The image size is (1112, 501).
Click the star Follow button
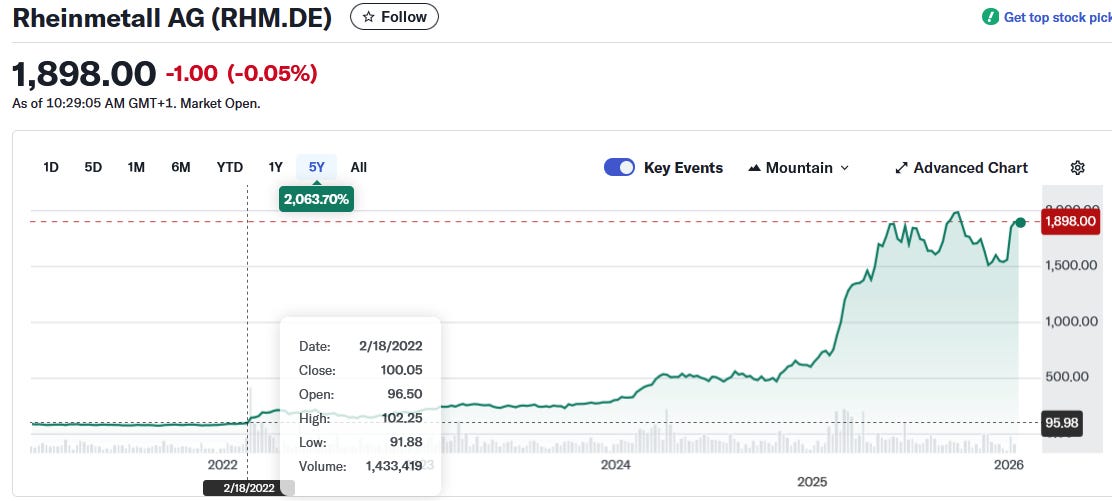pos(394,17)
